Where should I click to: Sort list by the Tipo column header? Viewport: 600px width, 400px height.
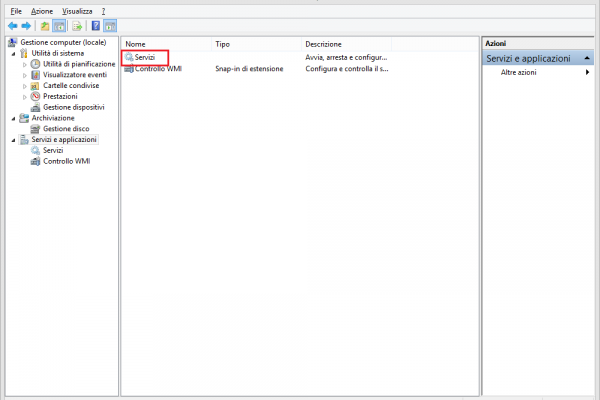[x=256, y=44]
